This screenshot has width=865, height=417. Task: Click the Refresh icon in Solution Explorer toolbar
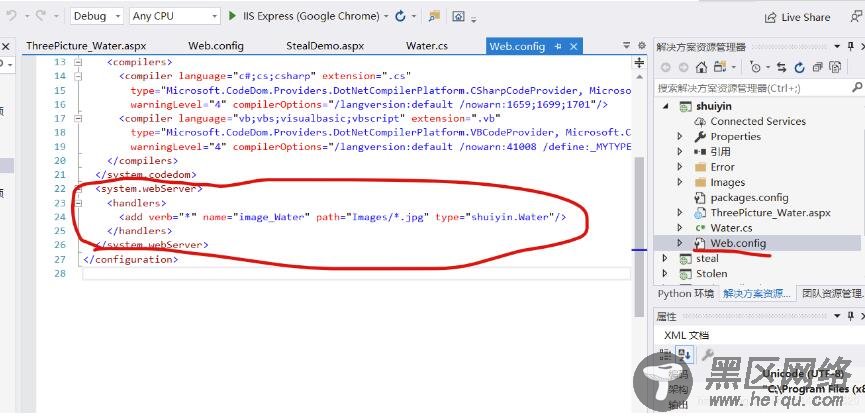click(799, 67)
